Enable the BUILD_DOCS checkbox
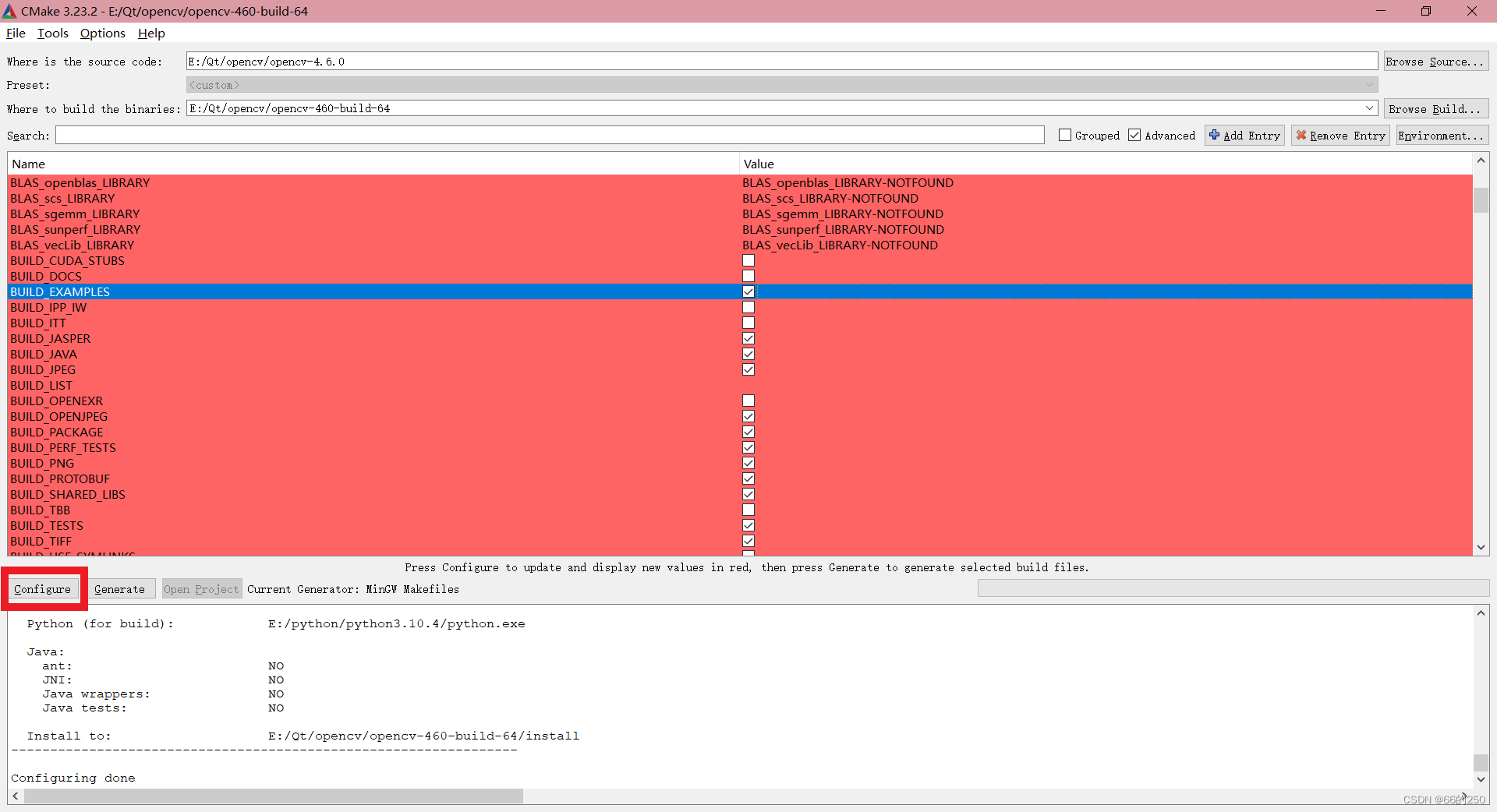 [x=748, y=276]
